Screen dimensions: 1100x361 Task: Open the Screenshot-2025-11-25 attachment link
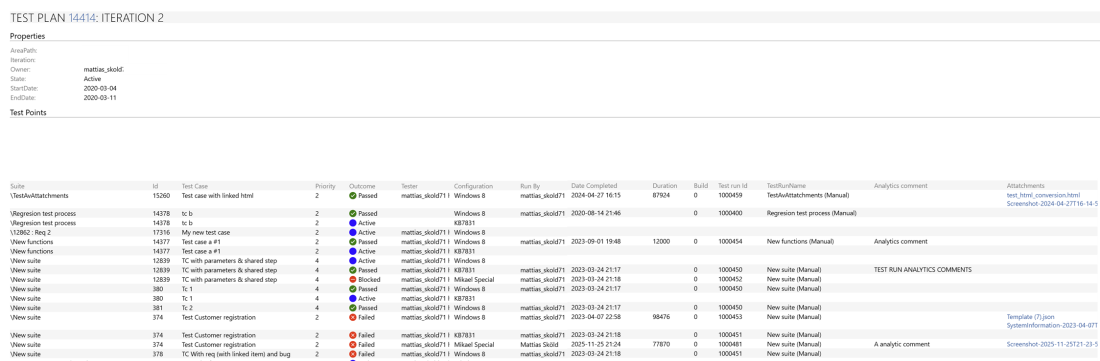1053,345
